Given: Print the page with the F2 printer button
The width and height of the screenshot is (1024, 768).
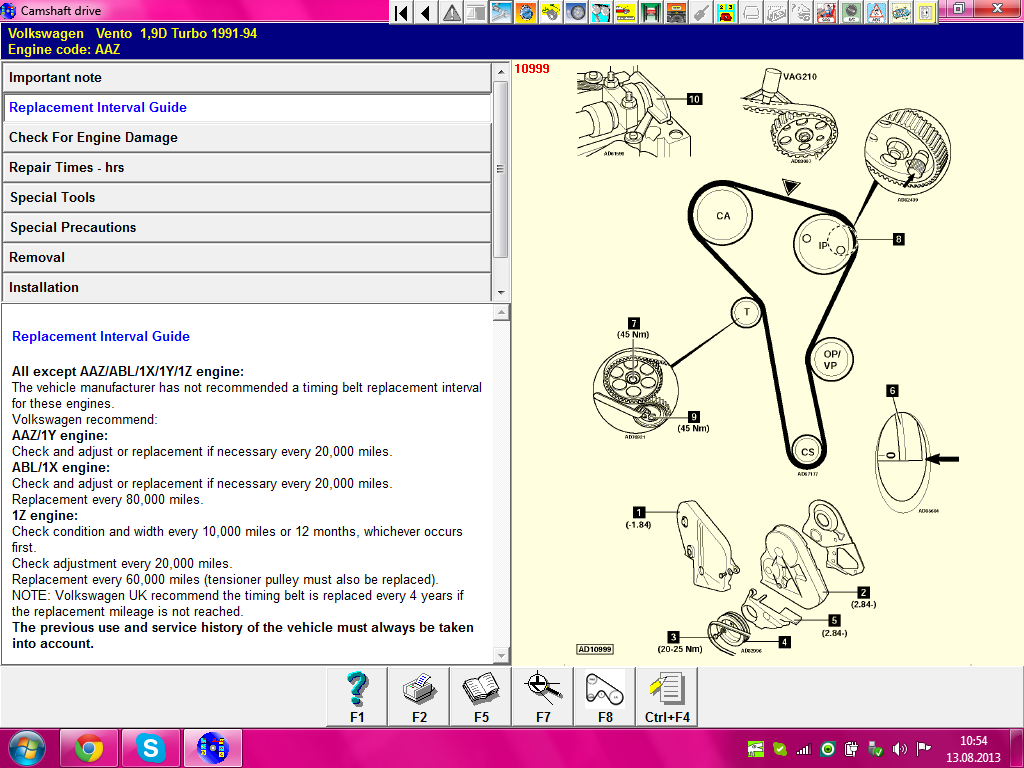Looking at the screenshot, I should point(419,697).
